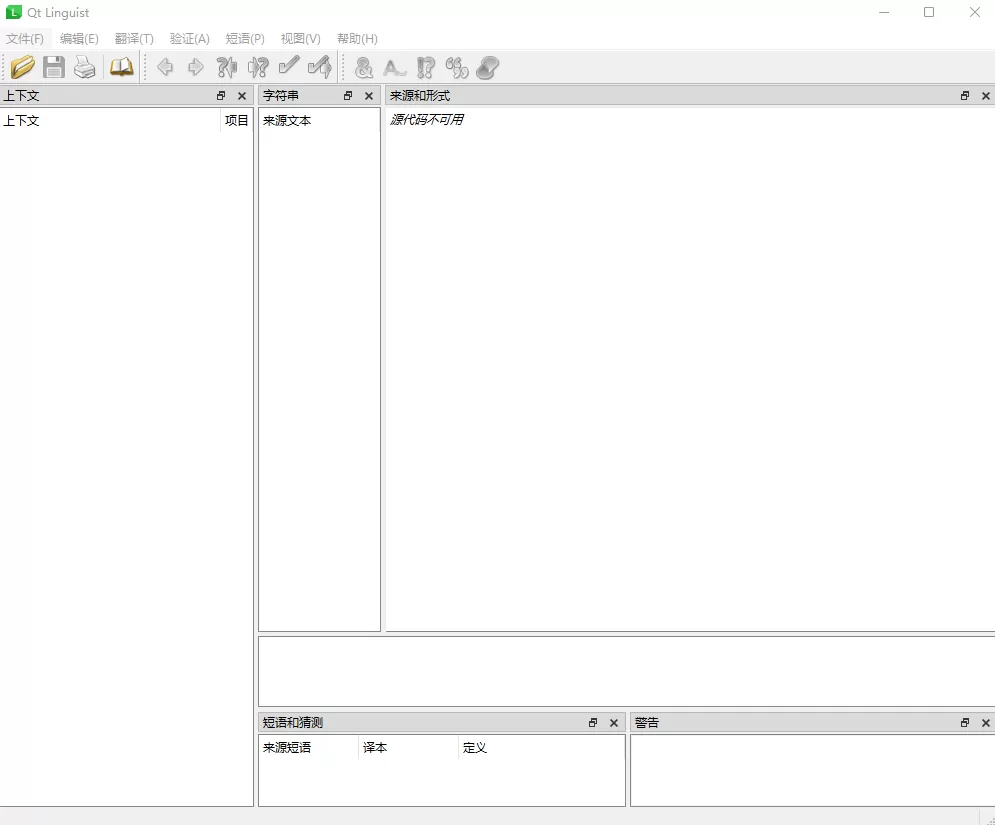Toggle ending punctuation validation
Screen dimensions: 995x825
click(x=425, y=67)
